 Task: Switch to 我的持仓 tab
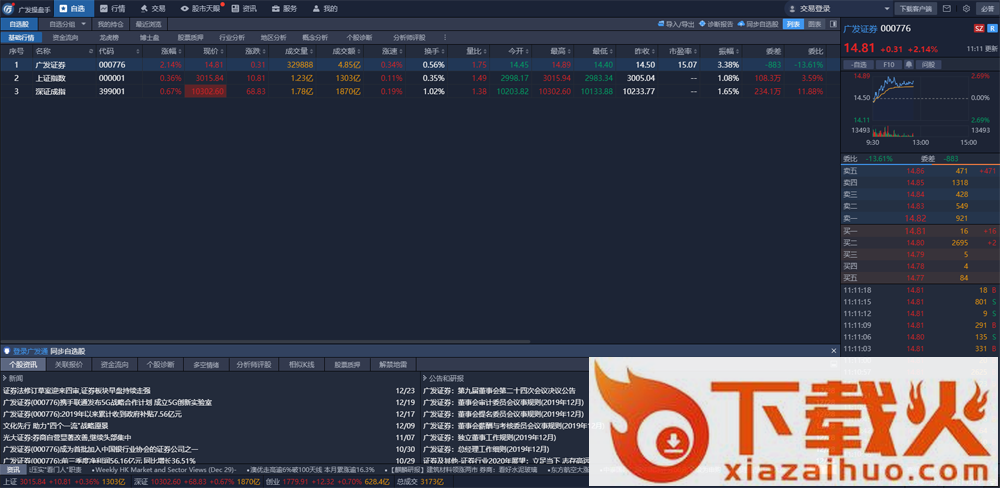click(111, 24)
